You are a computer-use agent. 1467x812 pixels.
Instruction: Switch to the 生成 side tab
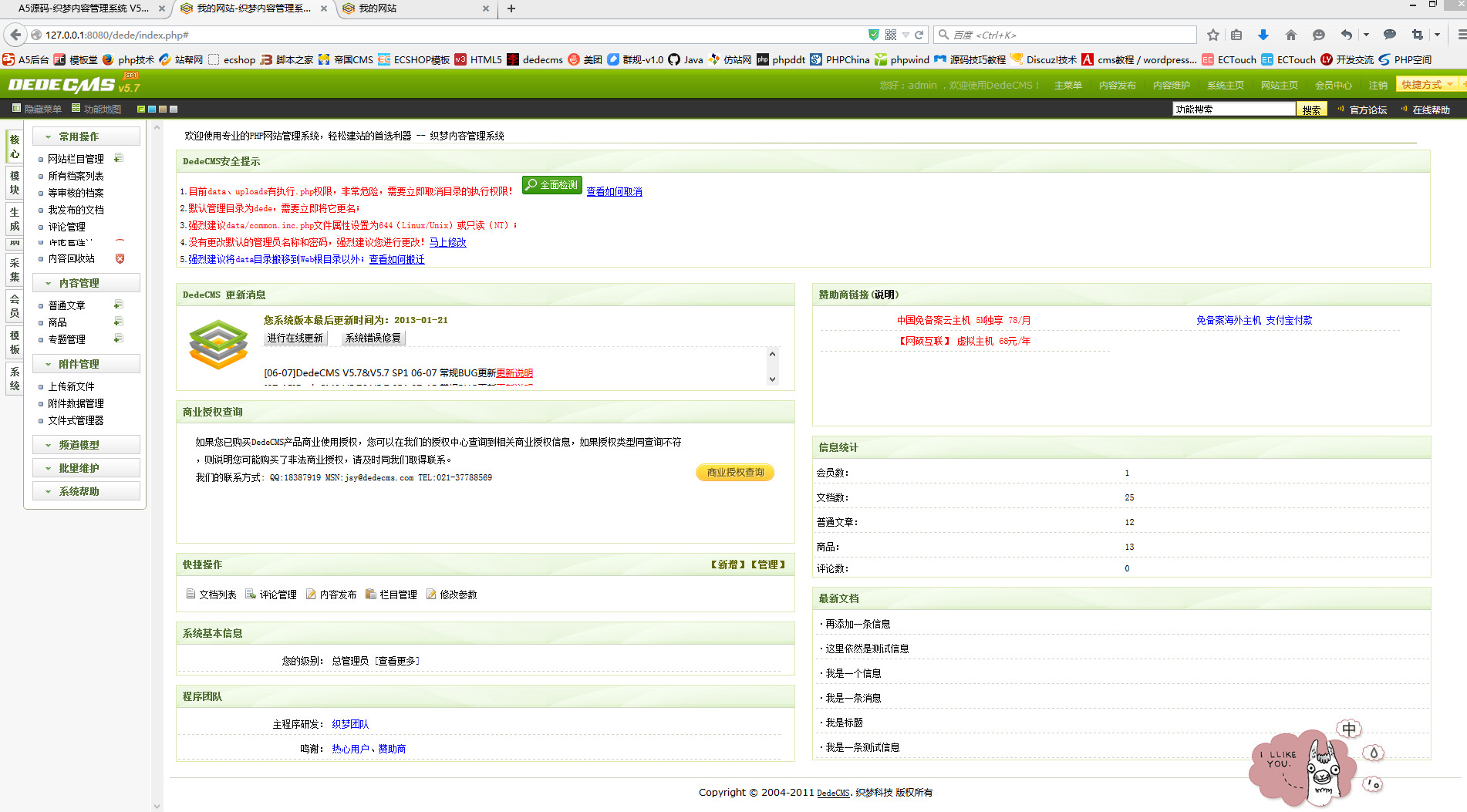[15, 219]
